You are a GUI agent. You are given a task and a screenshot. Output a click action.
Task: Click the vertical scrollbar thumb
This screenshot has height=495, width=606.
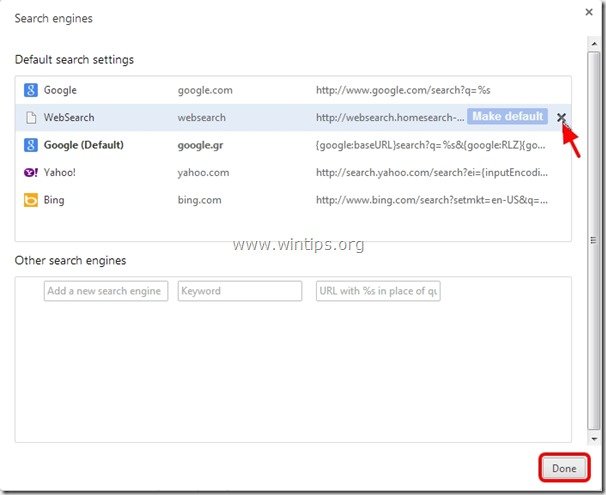594,240
